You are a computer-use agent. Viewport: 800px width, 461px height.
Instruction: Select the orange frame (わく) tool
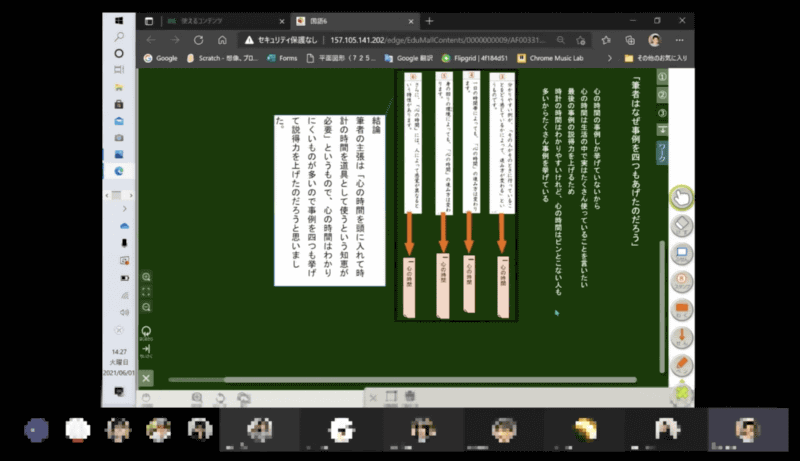682,309
